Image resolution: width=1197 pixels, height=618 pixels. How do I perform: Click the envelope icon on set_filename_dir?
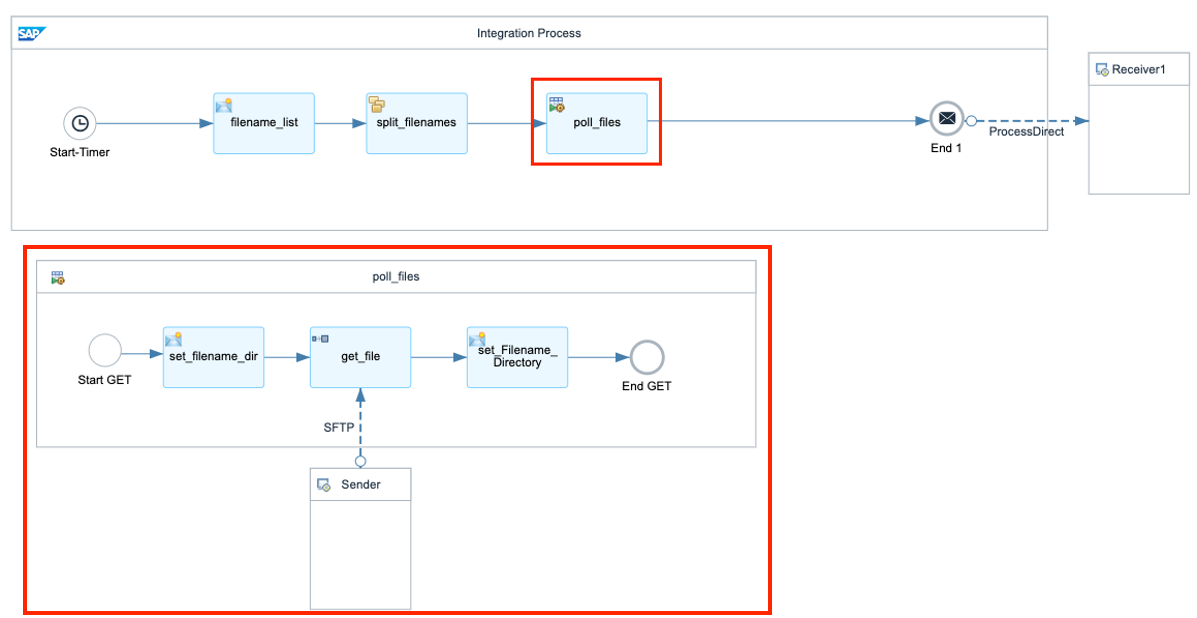point(173,339)
